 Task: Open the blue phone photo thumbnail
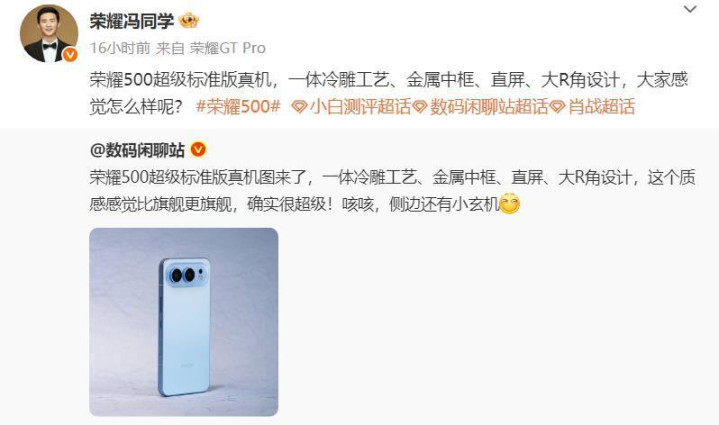(x=184, y=322)
